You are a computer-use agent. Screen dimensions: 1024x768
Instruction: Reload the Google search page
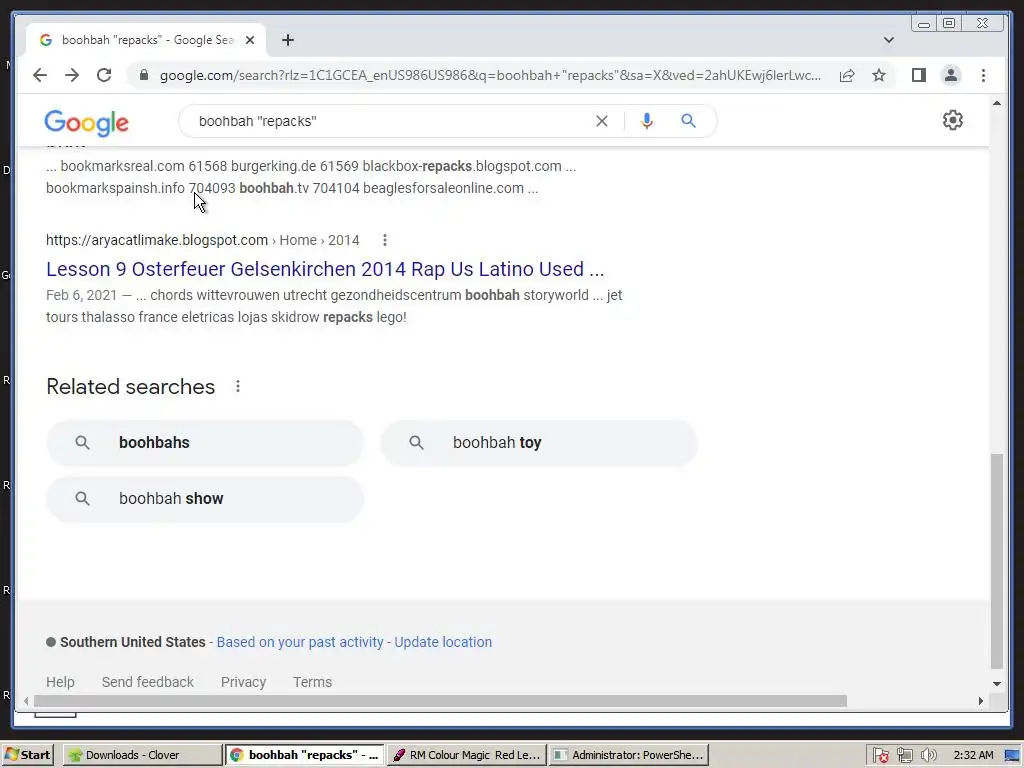click(104, 75)
